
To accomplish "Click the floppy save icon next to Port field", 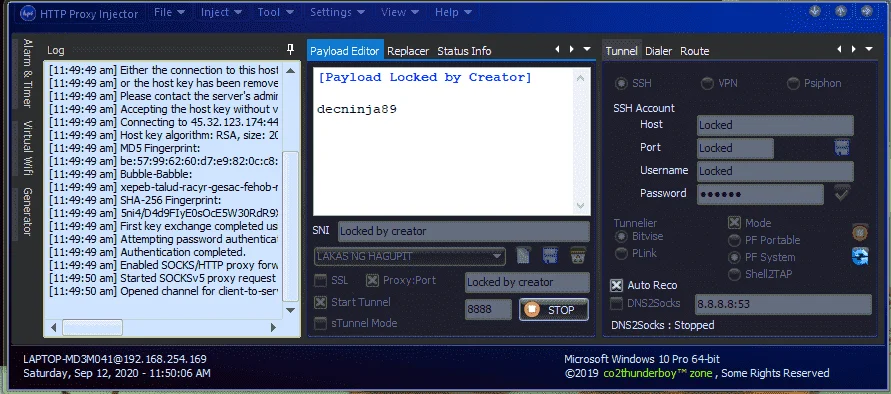I will [x=842, y=148].
